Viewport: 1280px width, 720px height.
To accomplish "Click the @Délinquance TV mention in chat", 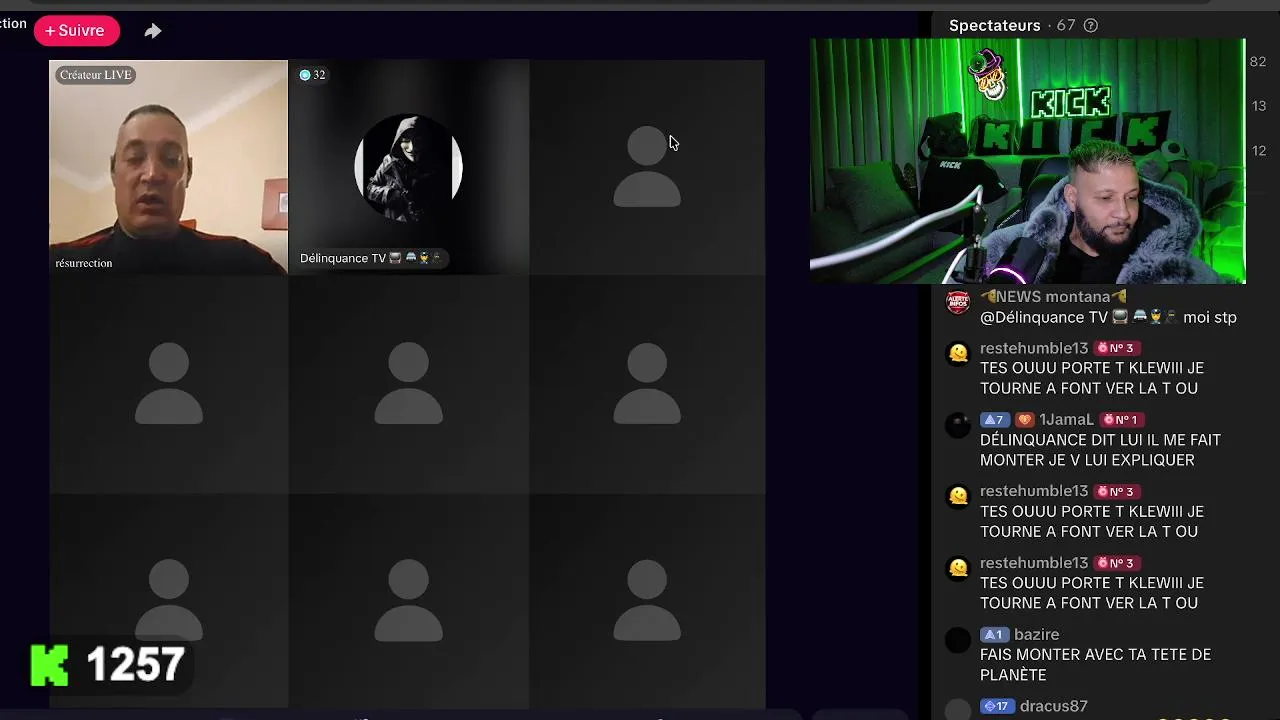I will click(x=1079, y=317).
